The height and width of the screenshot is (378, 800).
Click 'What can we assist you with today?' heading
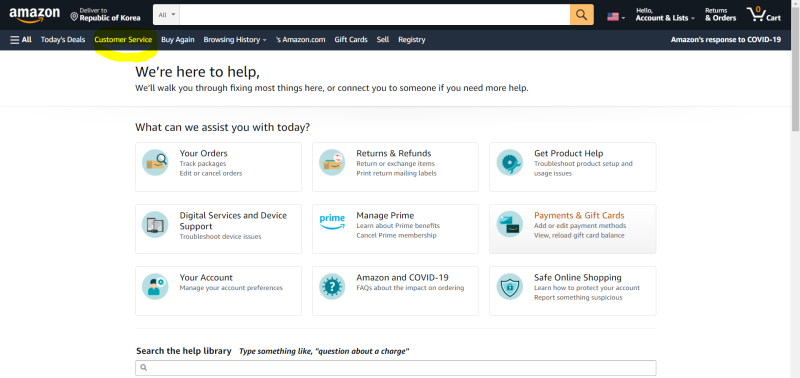point(222,128)
